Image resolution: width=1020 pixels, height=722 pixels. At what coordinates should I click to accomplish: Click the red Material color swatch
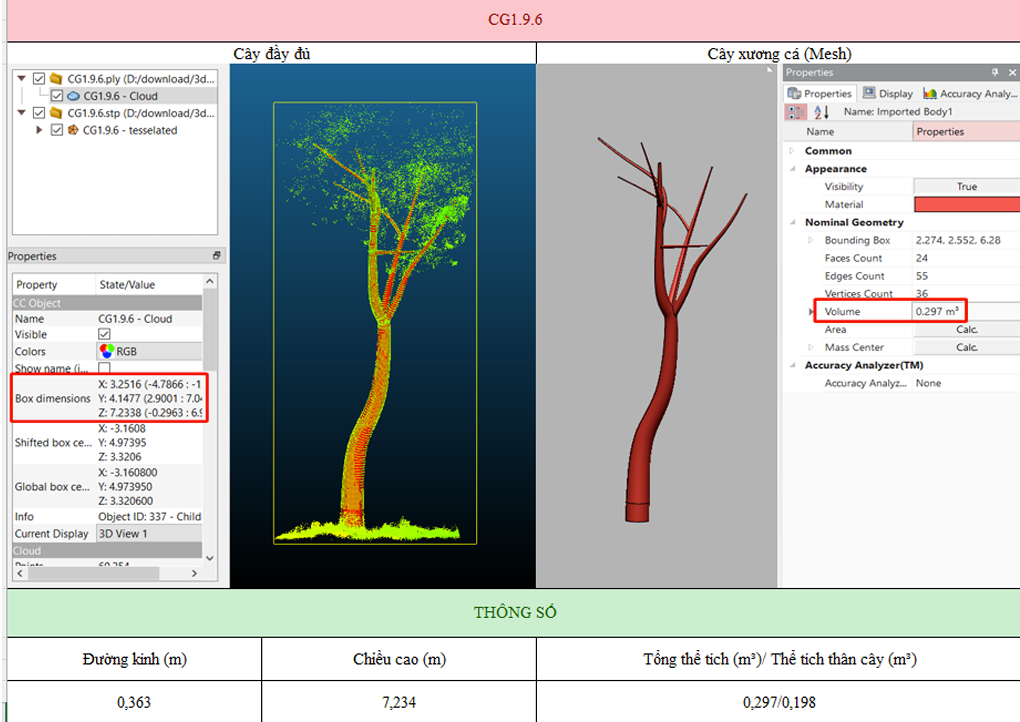pos(966,204)
